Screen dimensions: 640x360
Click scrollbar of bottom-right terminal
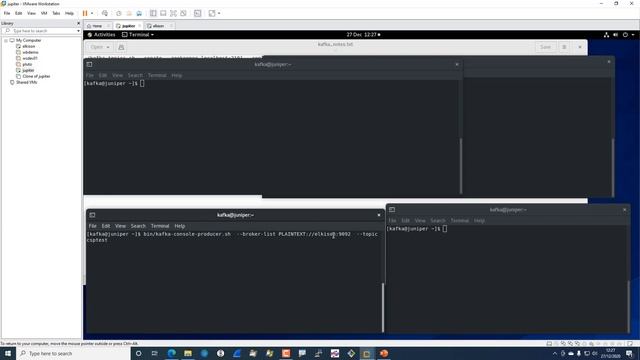coord(628,306)
